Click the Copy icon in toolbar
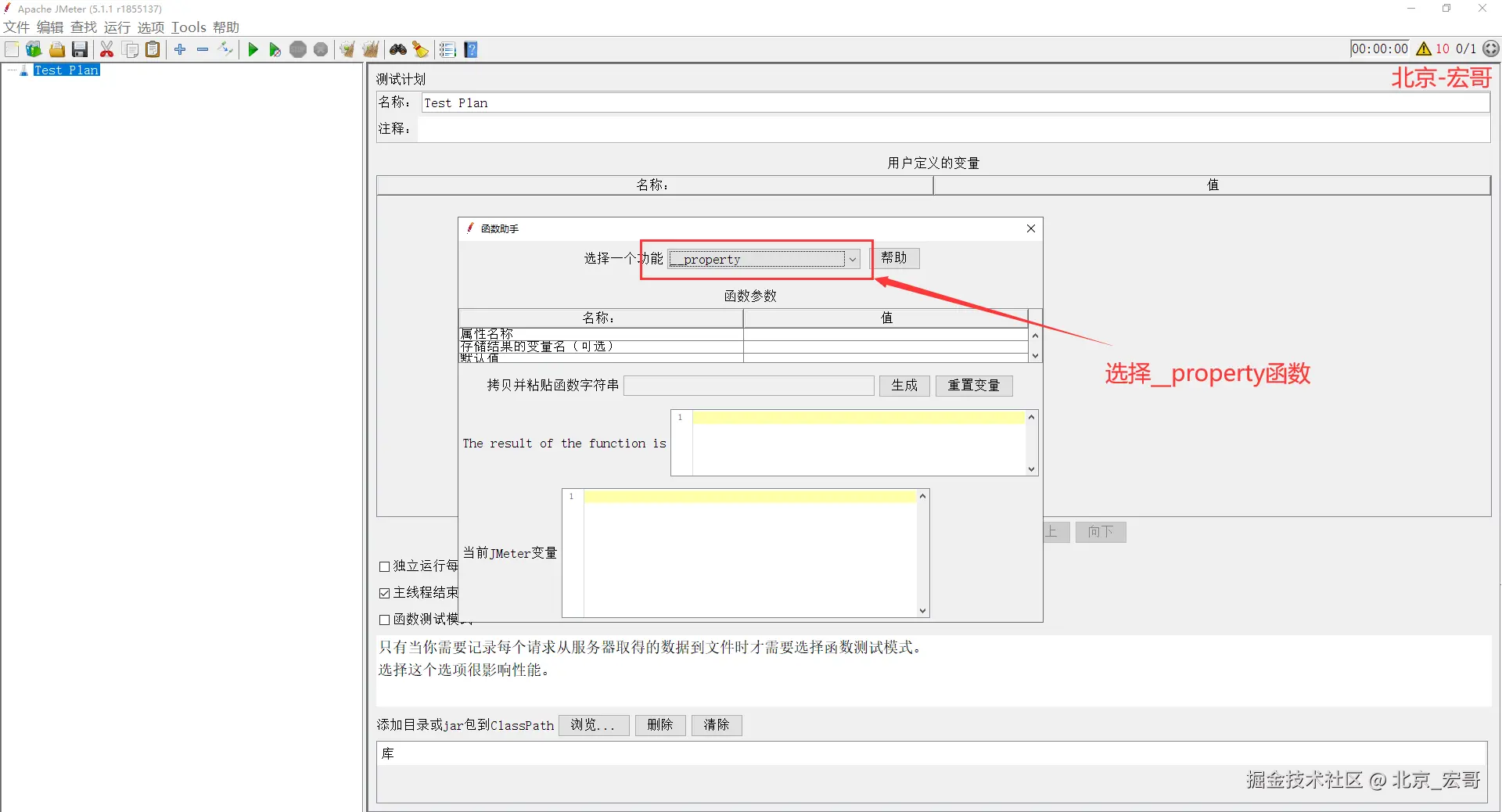Image resolution: width=1502 pixels, height=812 pixels. pos(131,49)
